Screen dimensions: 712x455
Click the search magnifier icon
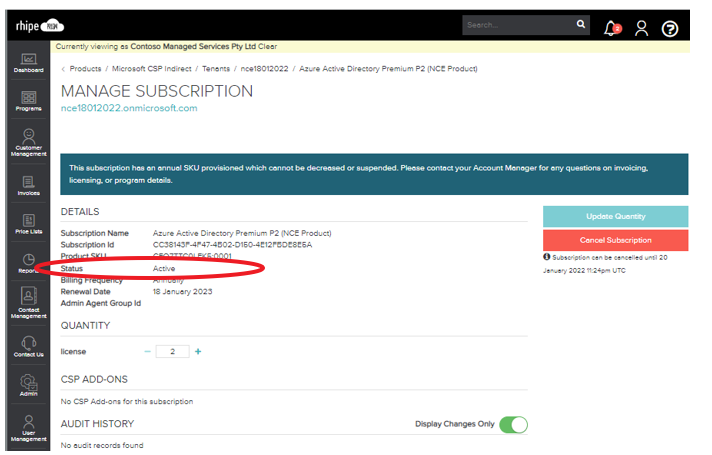(x=581, y=24)
